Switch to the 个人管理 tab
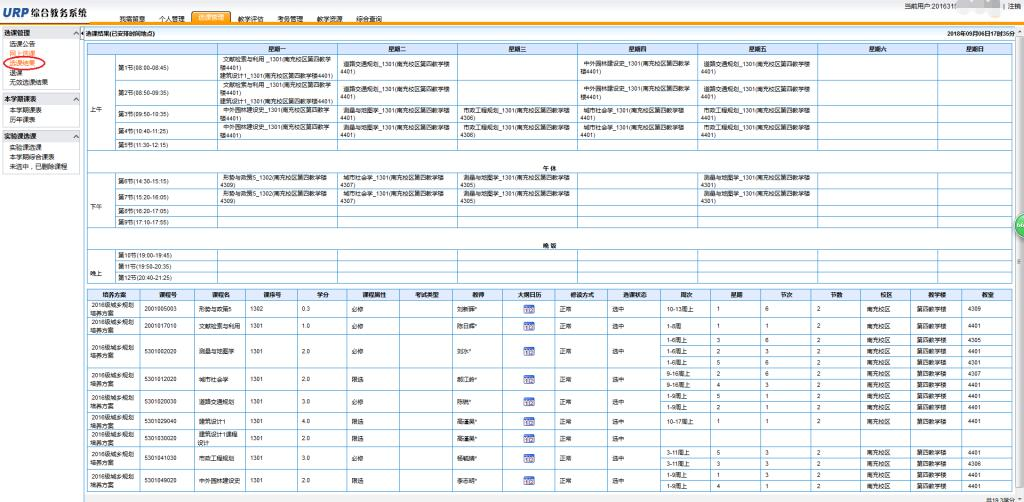 (x=172, y=19)
